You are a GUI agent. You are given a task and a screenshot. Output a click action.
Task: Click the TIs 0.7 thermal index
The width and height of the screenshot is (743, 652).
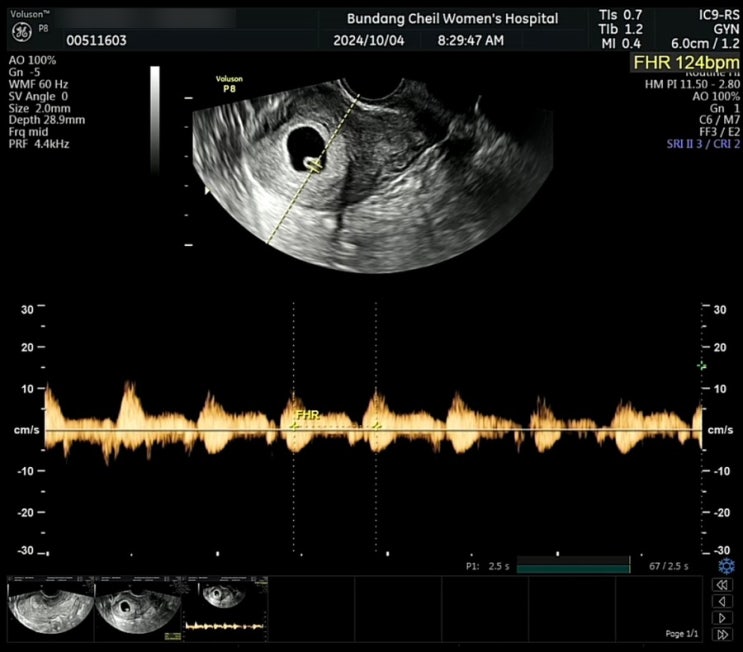pyautogui.click(x=620, y=15)
